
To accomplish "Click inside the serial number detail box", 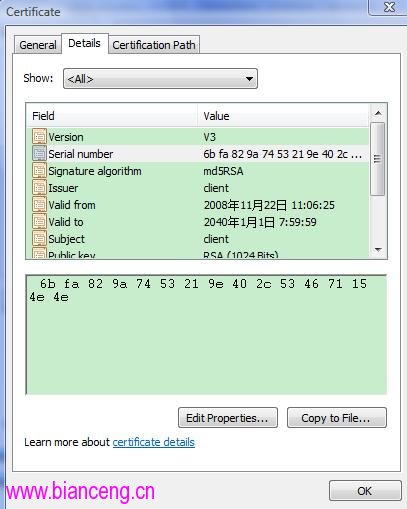I will click(x=206, y=335).
